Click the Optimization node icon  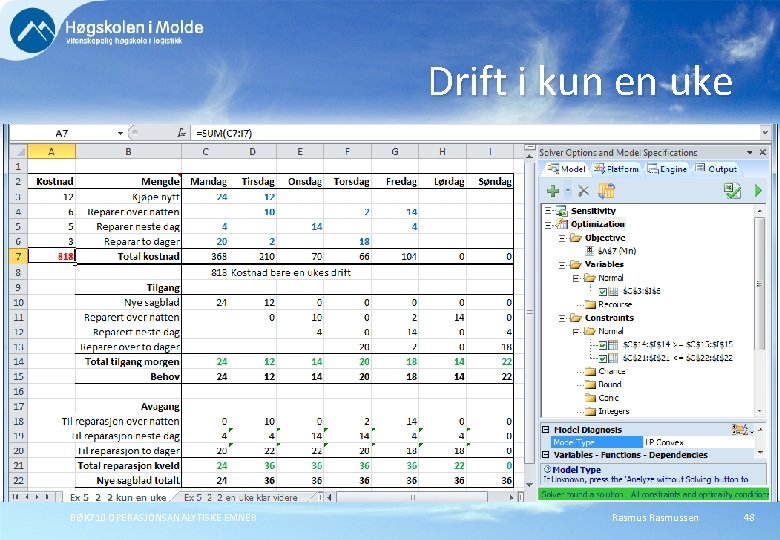point(562,224)
